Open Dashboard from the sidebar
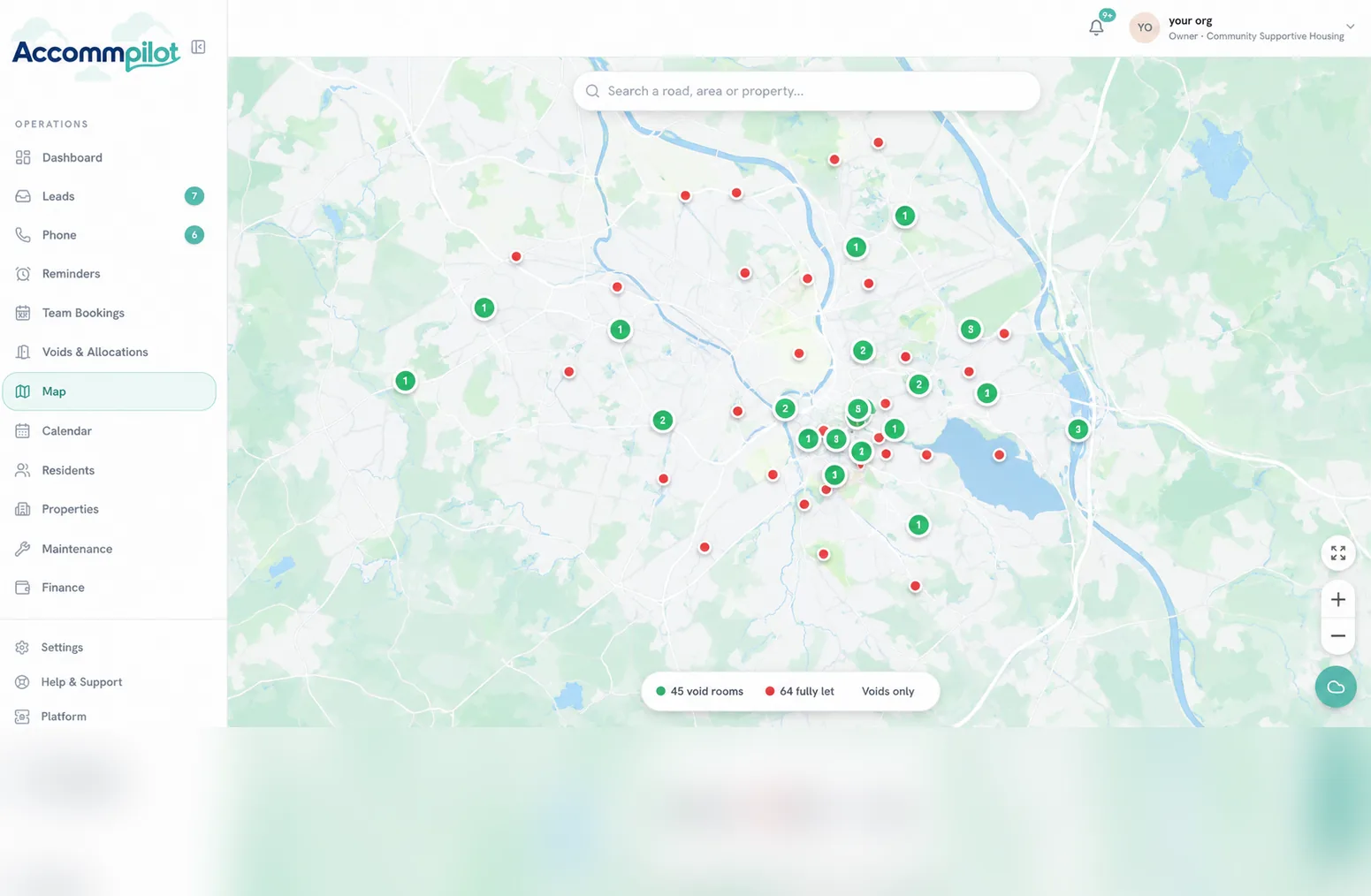This screenshot has width=1371, height=896. [109, 157]
